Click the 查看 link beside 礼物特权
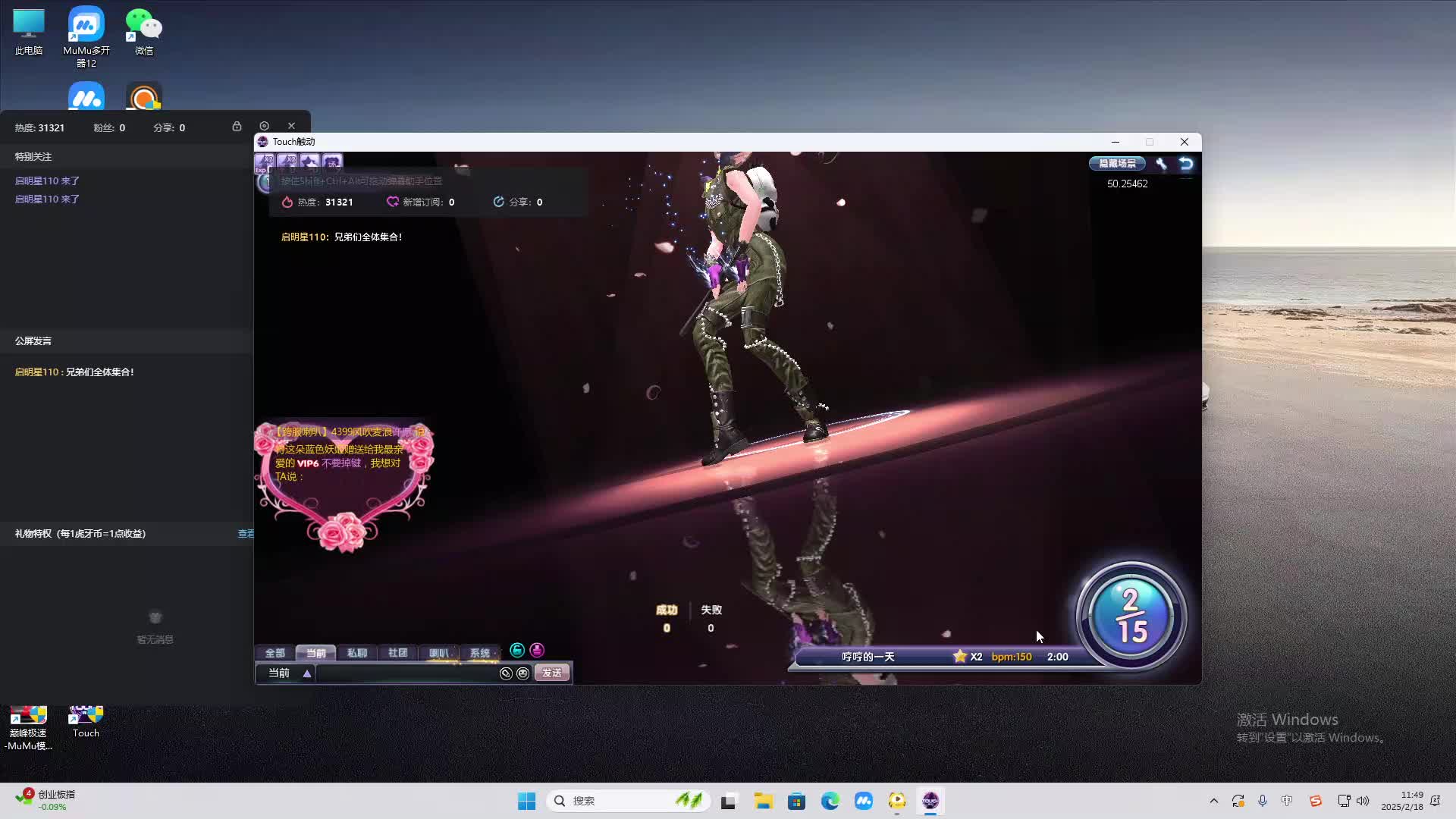Viewport: 1456px width, 819px height. [x=246, y=534]
